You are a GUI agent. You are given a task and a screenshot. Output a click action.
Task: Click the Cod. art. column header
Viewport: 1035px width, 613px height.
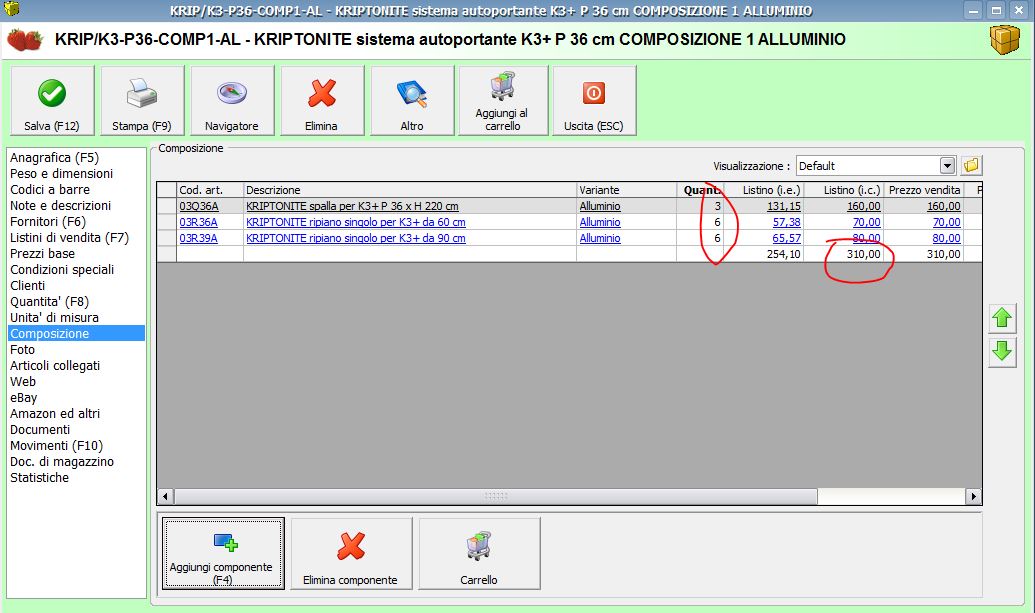click(x=210, y=190)
